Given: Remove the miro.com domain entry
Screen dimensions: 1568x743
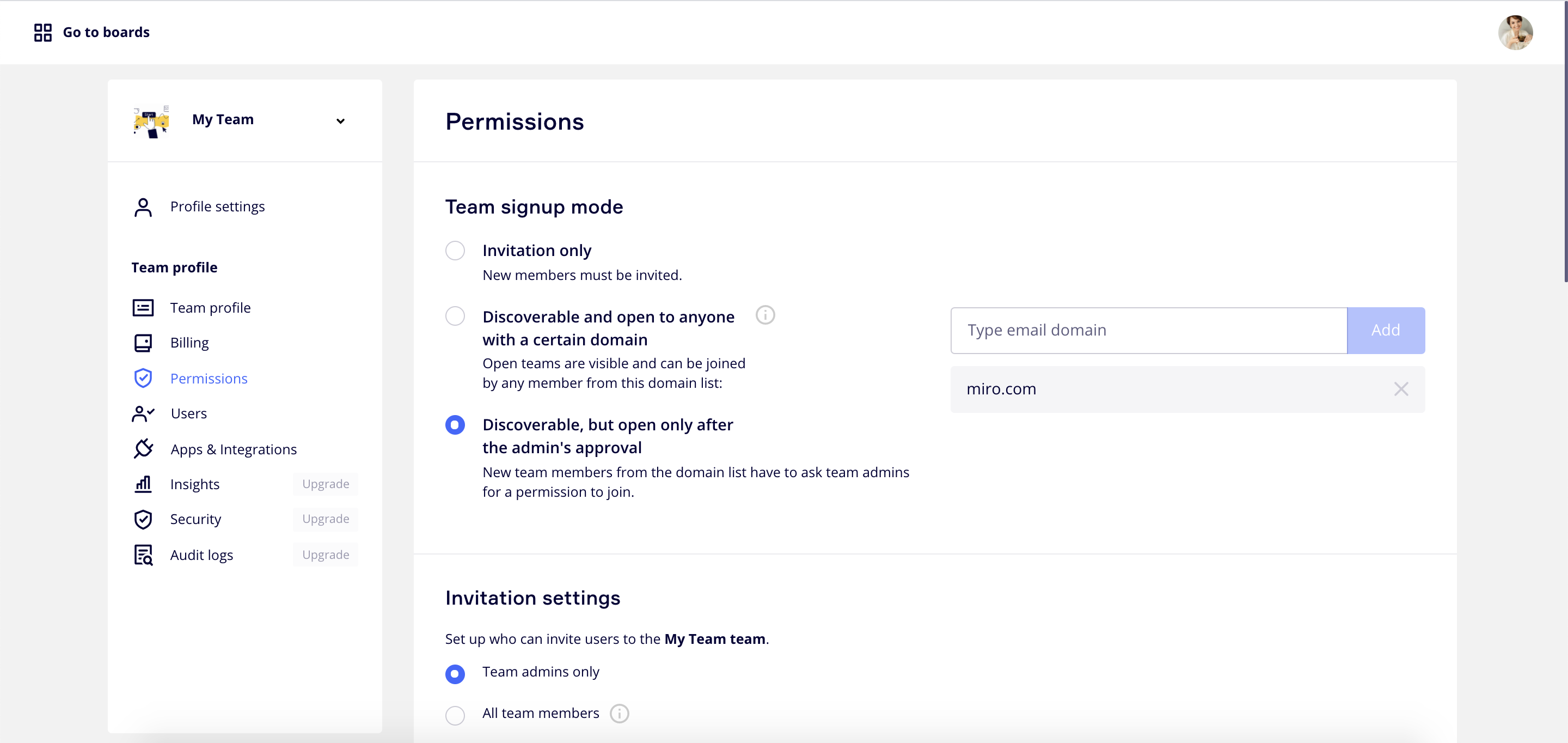Looking at the screenshot, I should coord(1401,389).
